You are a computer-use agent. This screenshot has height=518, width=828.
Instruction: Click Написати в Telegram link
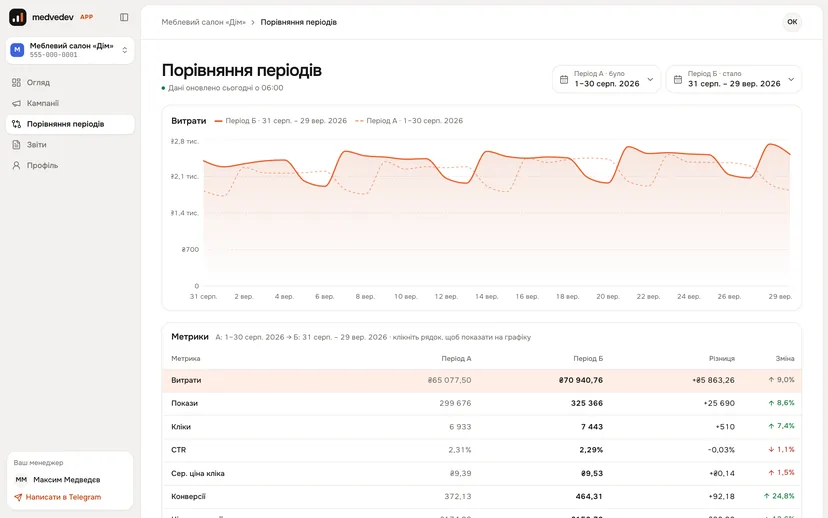coord(63,497)
